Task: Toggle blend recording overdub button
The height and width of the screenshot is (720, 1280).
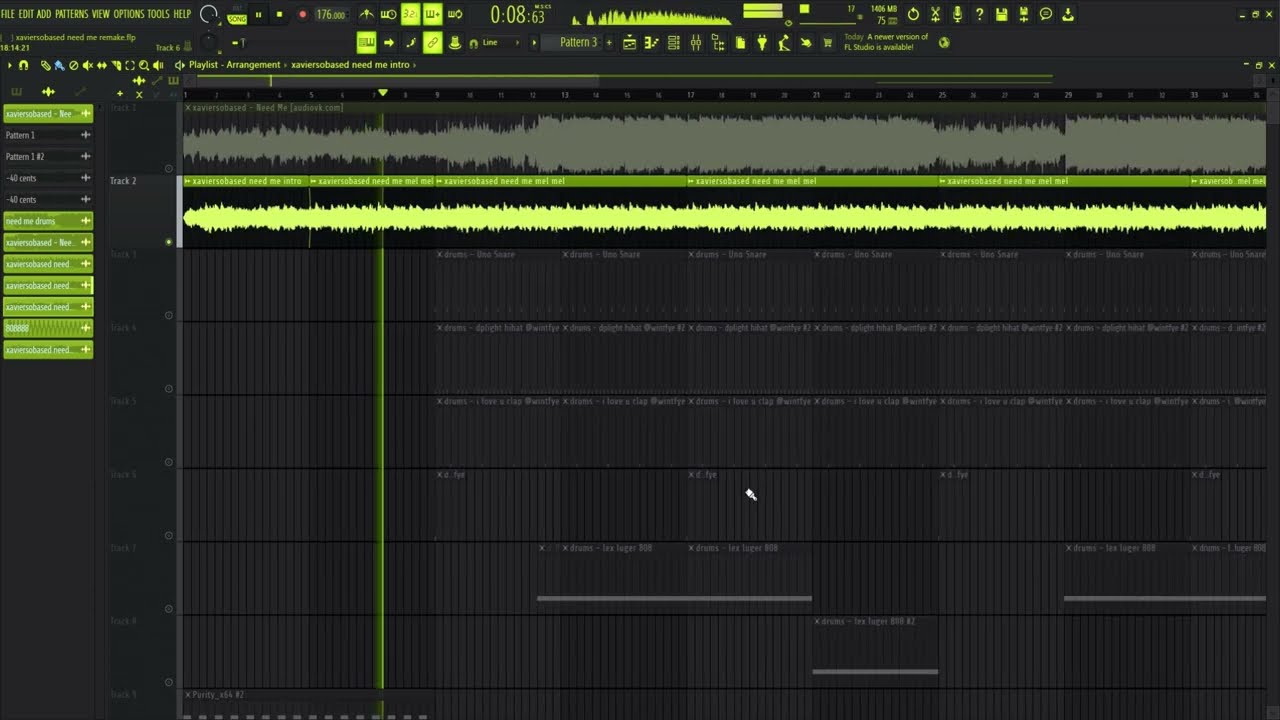Action: 432,15
